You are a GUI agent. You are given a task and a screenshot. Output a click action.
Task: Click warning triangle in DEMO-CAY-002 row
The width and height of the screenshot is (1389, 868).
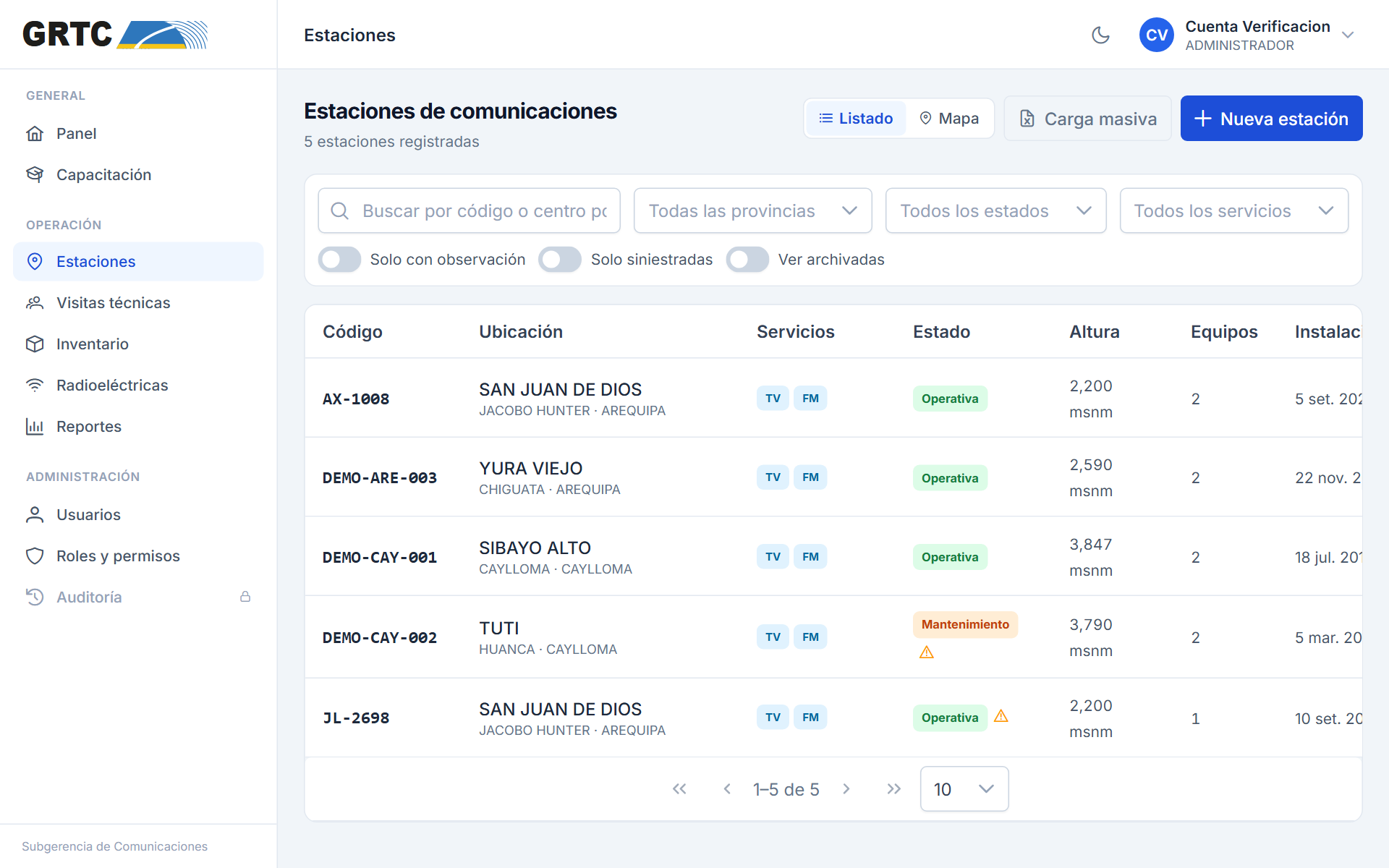pyautogui.click(x=926, y=652)
